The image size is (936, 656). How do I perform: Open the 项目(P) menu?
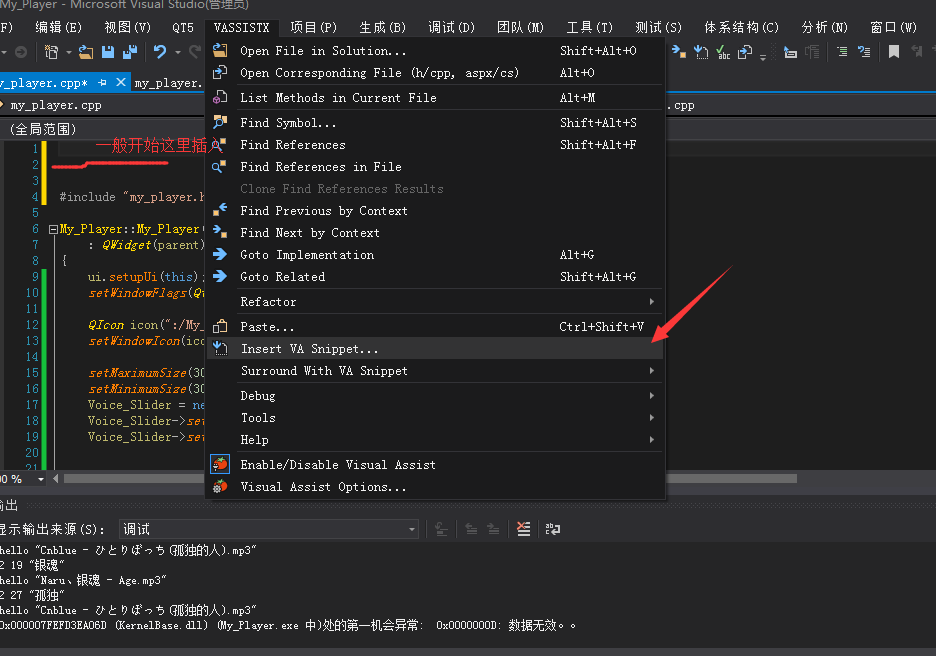tap(314, 27)
